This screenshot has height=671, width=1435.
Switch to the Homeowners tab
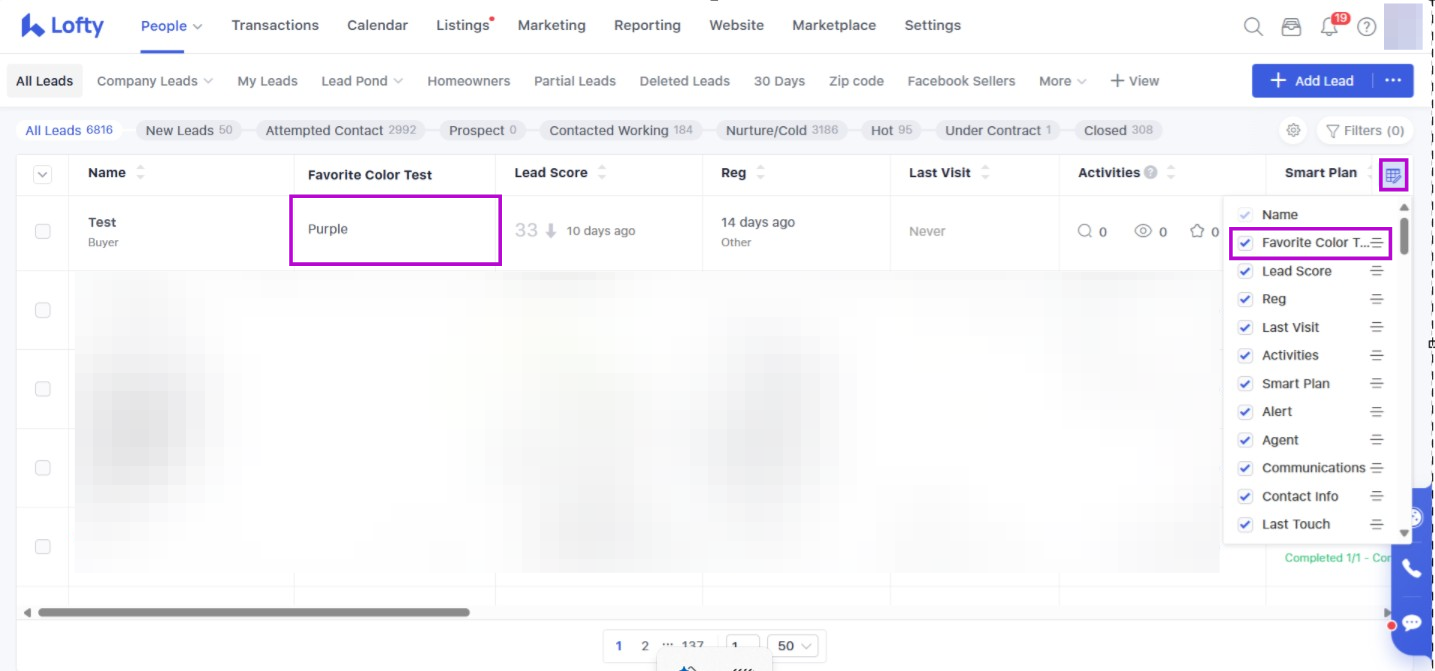pyautogui.click(x=468, y=81)
